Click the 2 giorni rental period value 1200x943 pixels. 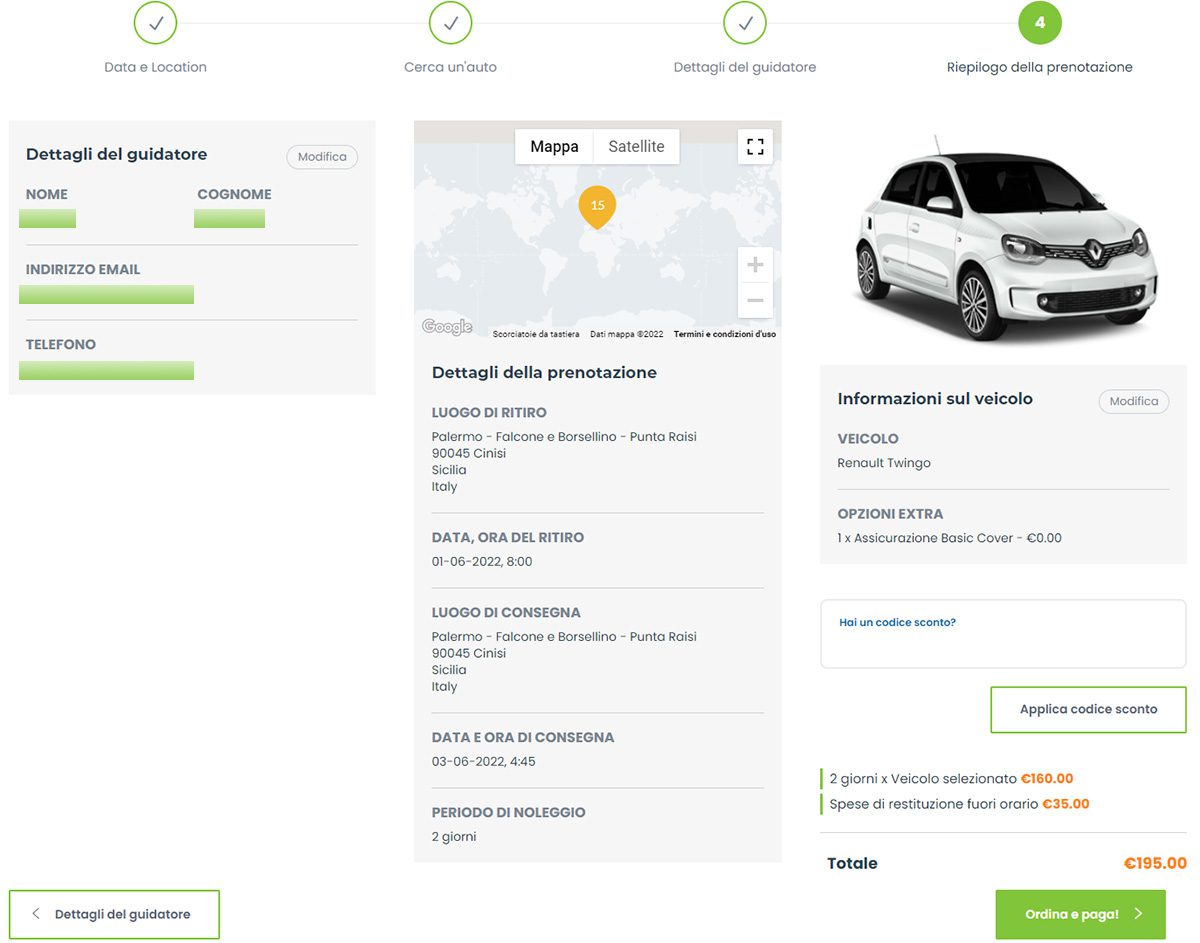(454, 837)
